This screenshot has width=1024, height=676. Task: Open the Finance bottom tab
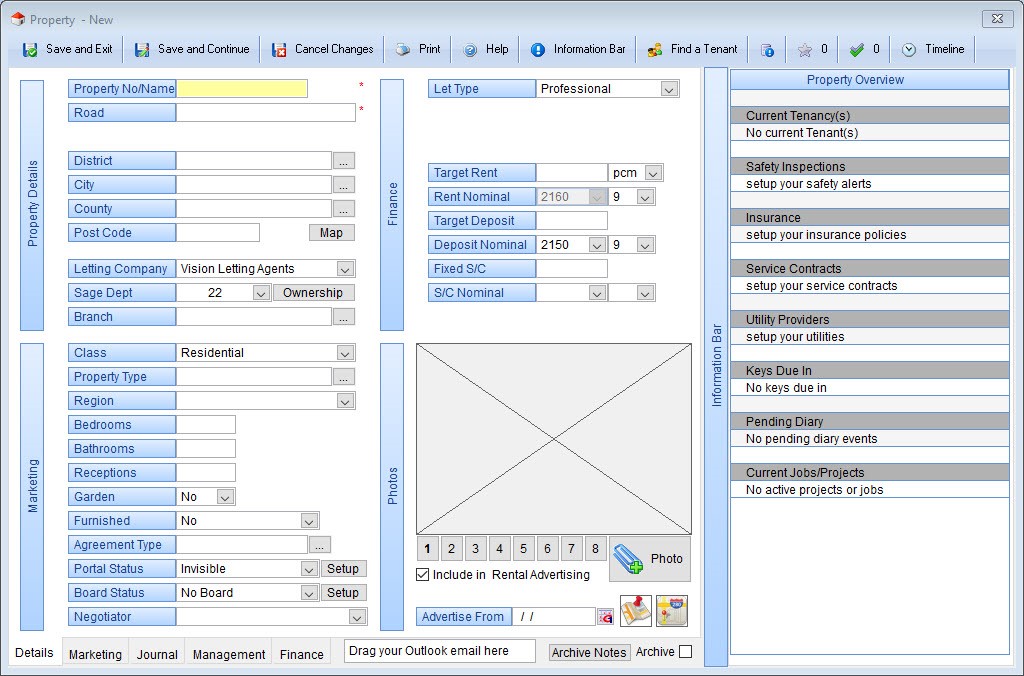click(302, 654)
